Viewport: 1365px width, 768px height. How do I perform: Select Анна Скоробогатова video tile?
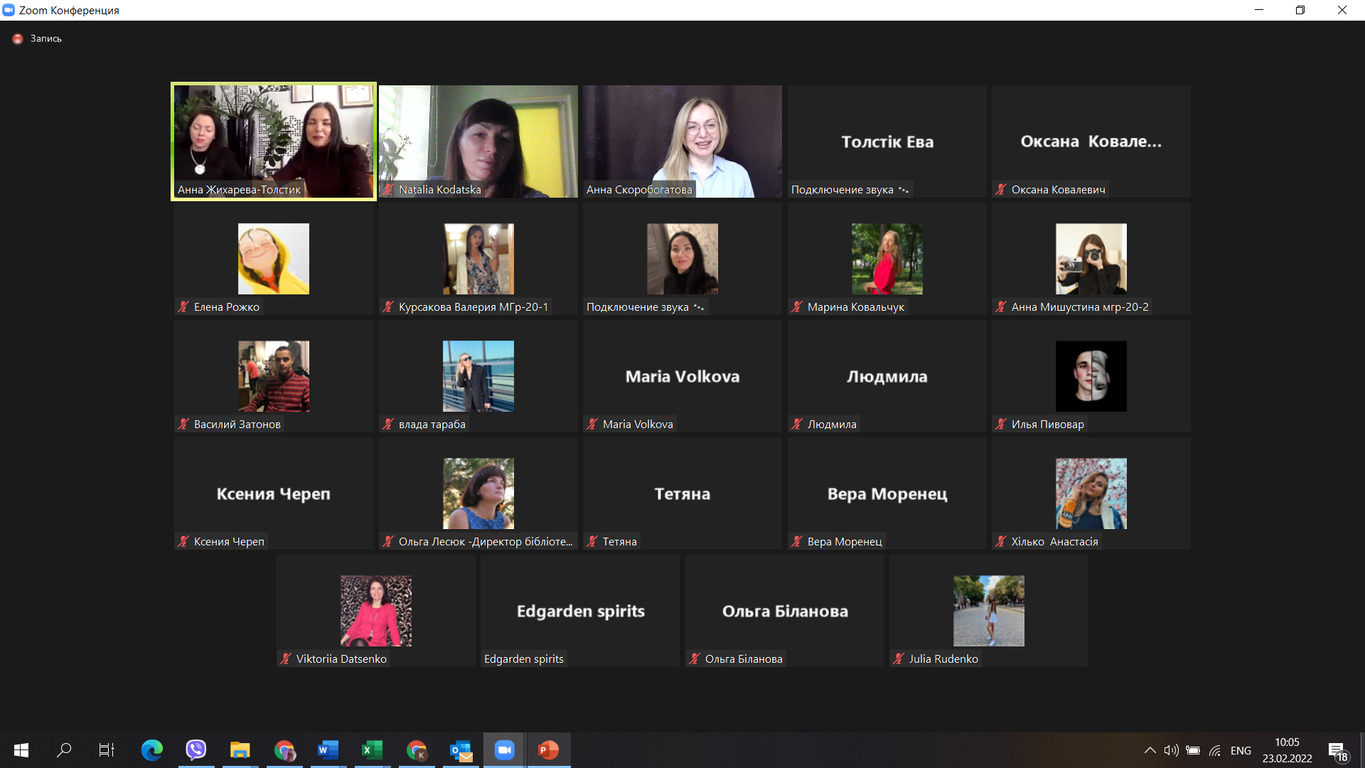click(682, 141)
